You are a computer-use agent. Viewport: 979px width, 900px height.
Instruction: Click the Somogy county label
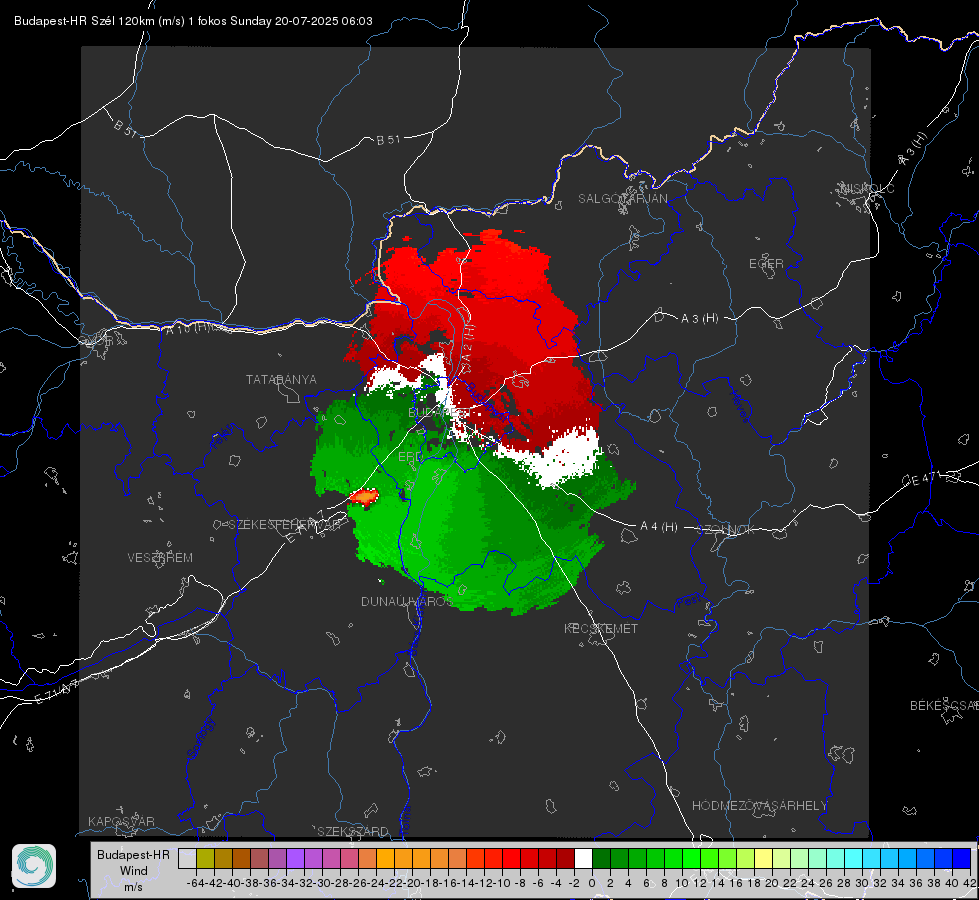(x=201, y=739)
